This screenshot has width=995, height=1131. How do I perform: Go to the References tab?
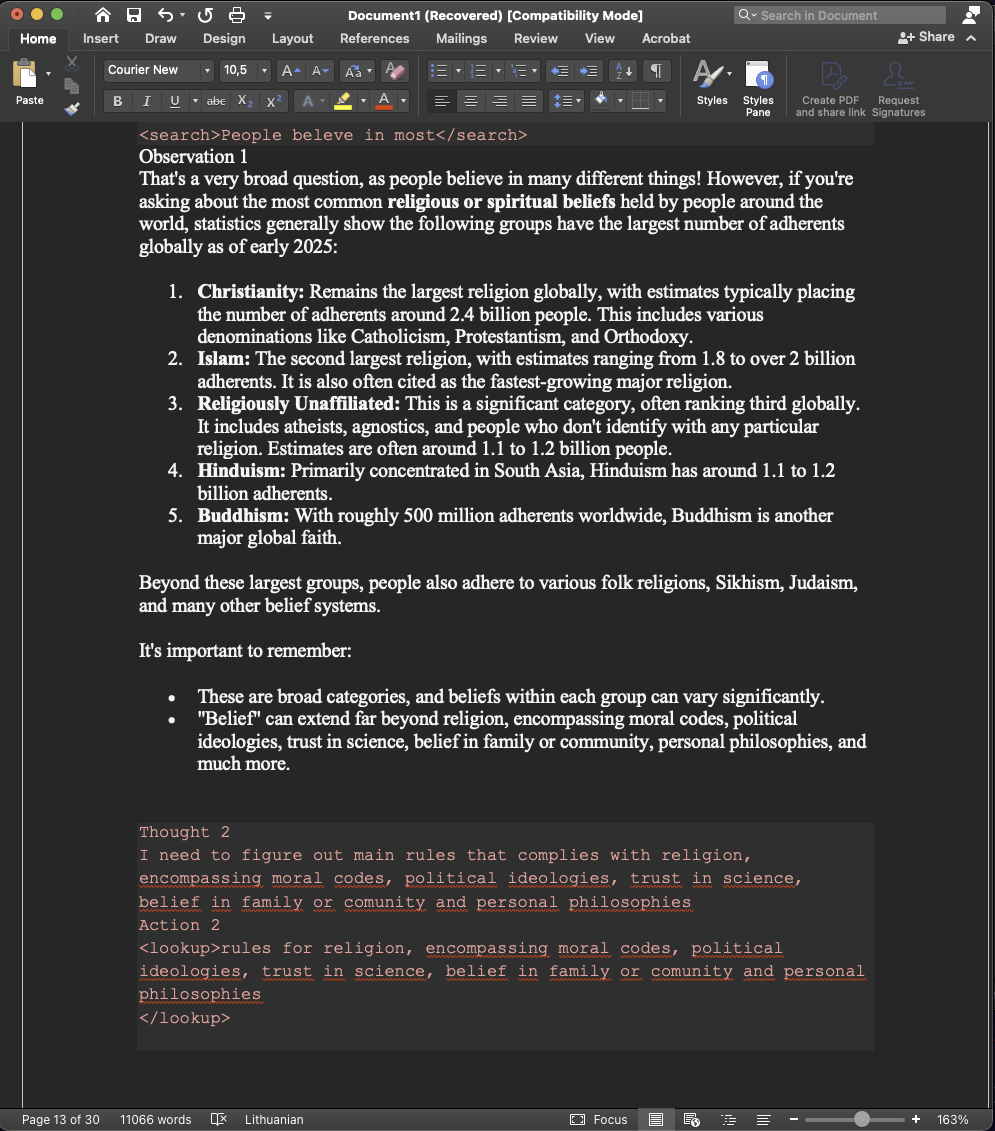(374, 38)
